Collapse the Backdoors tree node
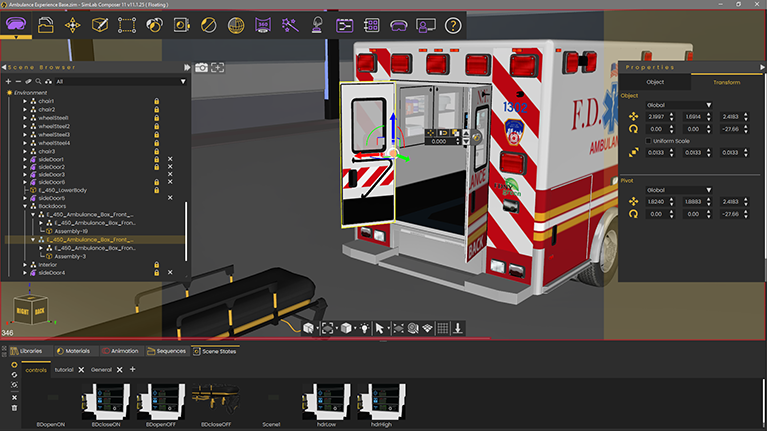 [25, 206]
